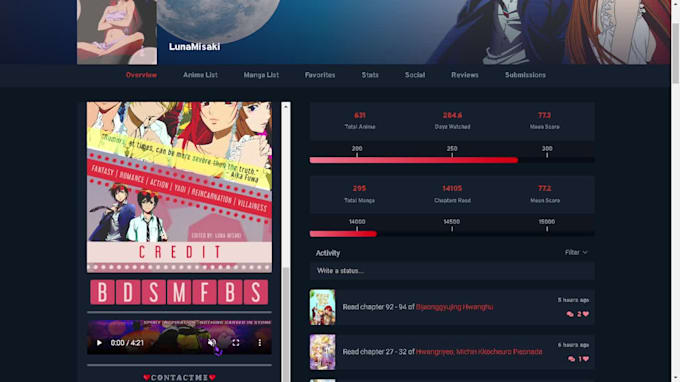
Task: Open the video in fullscreen
Action: (235, 343)
